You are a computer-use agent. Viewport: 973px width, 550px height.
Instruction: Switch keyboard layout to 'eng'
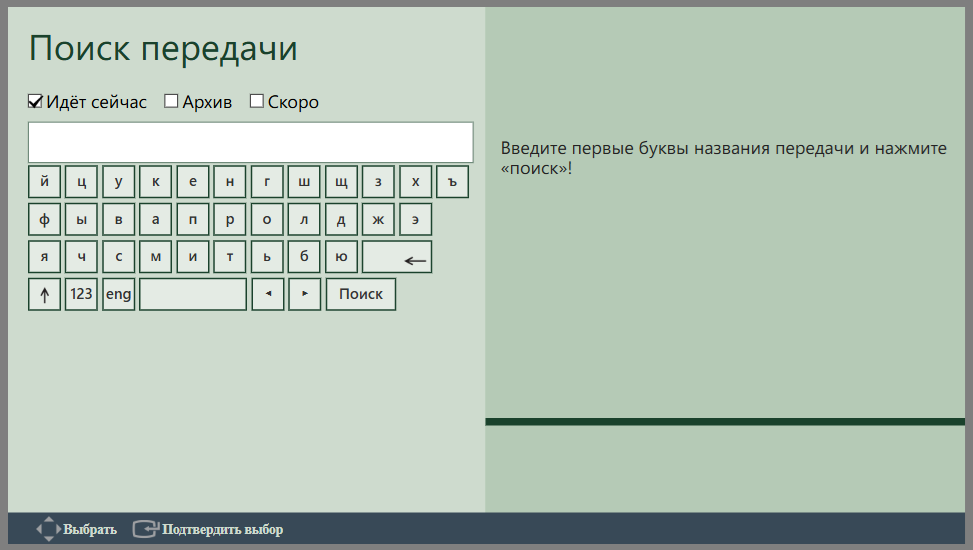[119, 294]
